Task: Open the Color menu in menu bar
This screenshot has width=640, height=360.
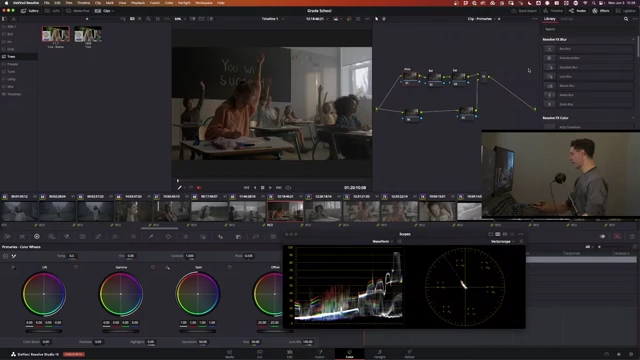Action: pos(169,2)
